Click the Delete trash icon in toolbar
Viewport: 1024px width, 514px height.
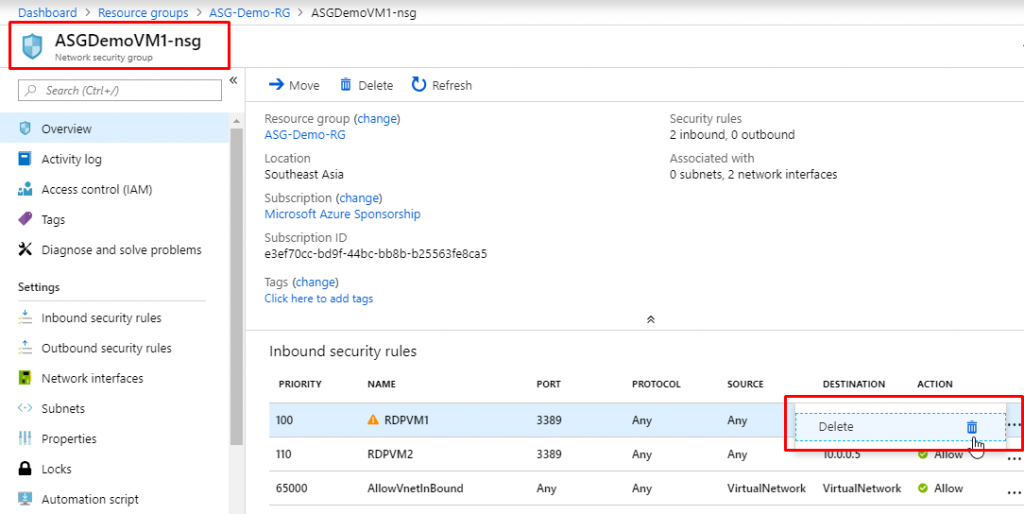pyautogui.click(x=346, y=85)
